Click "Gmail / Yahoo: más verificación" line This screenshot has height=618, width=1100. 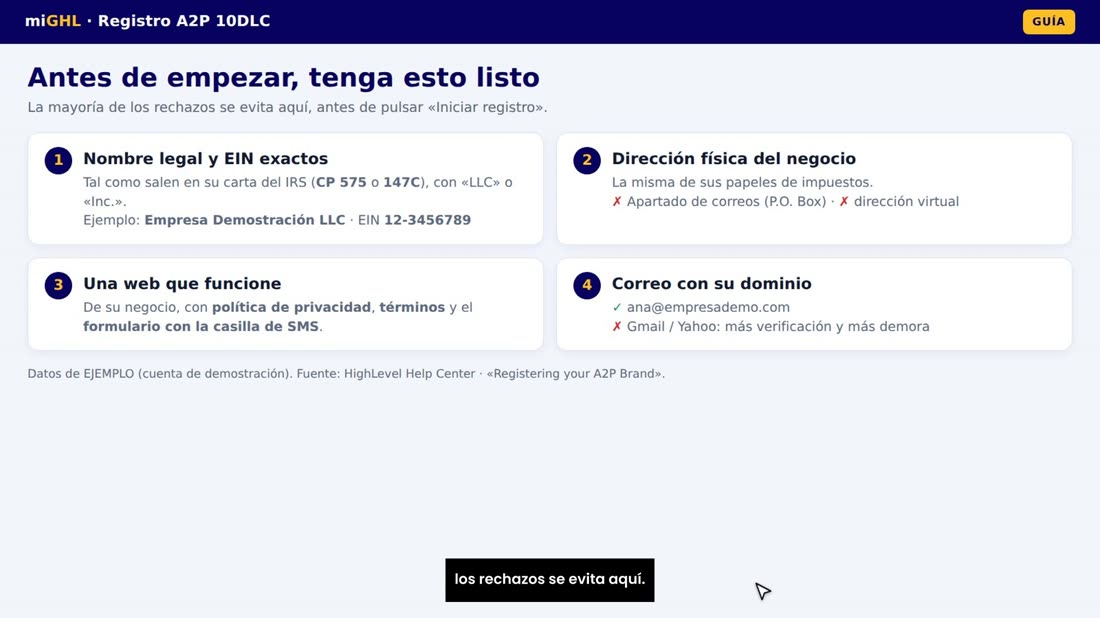click(x=778, y=326)
